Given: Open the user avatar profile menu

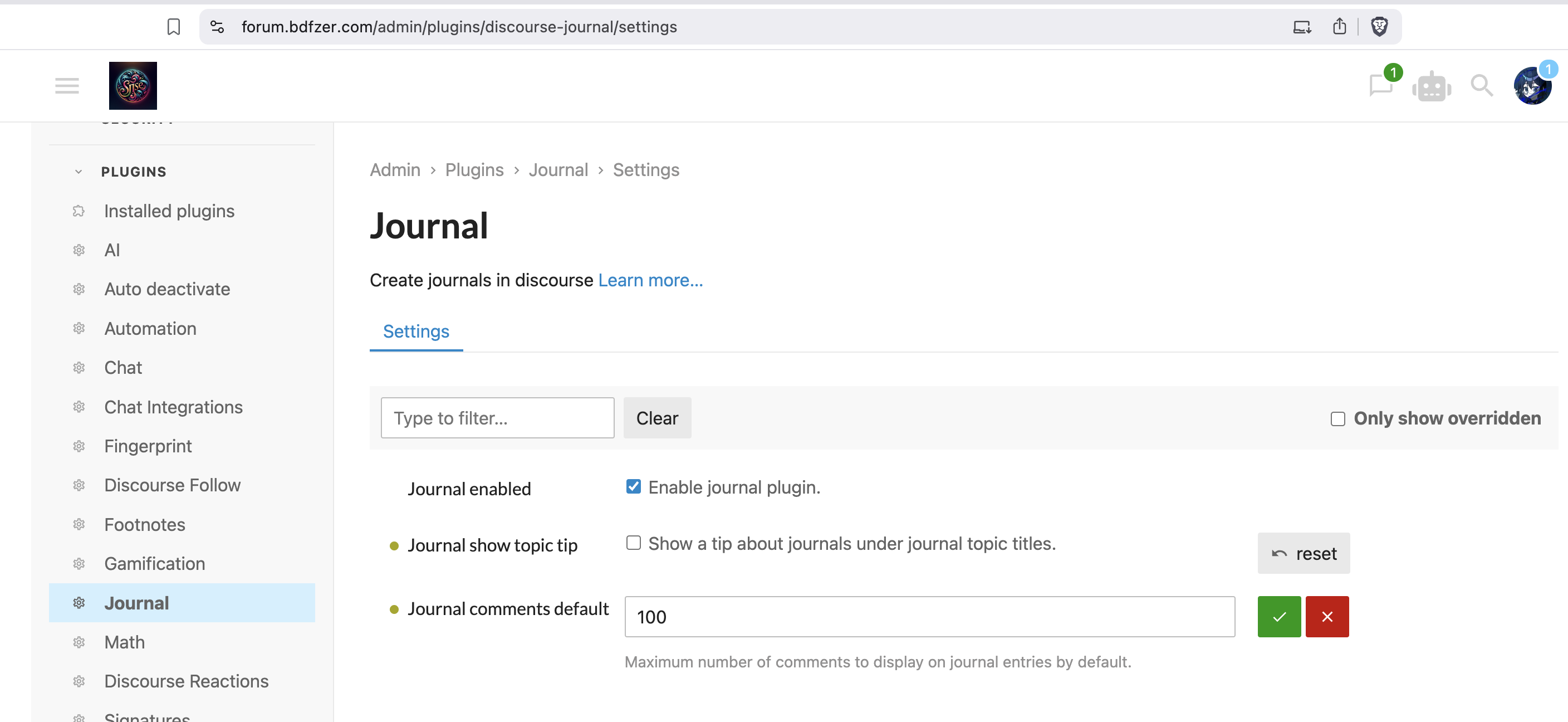Looking at the screenshot, I should [x=1531, y=86].
